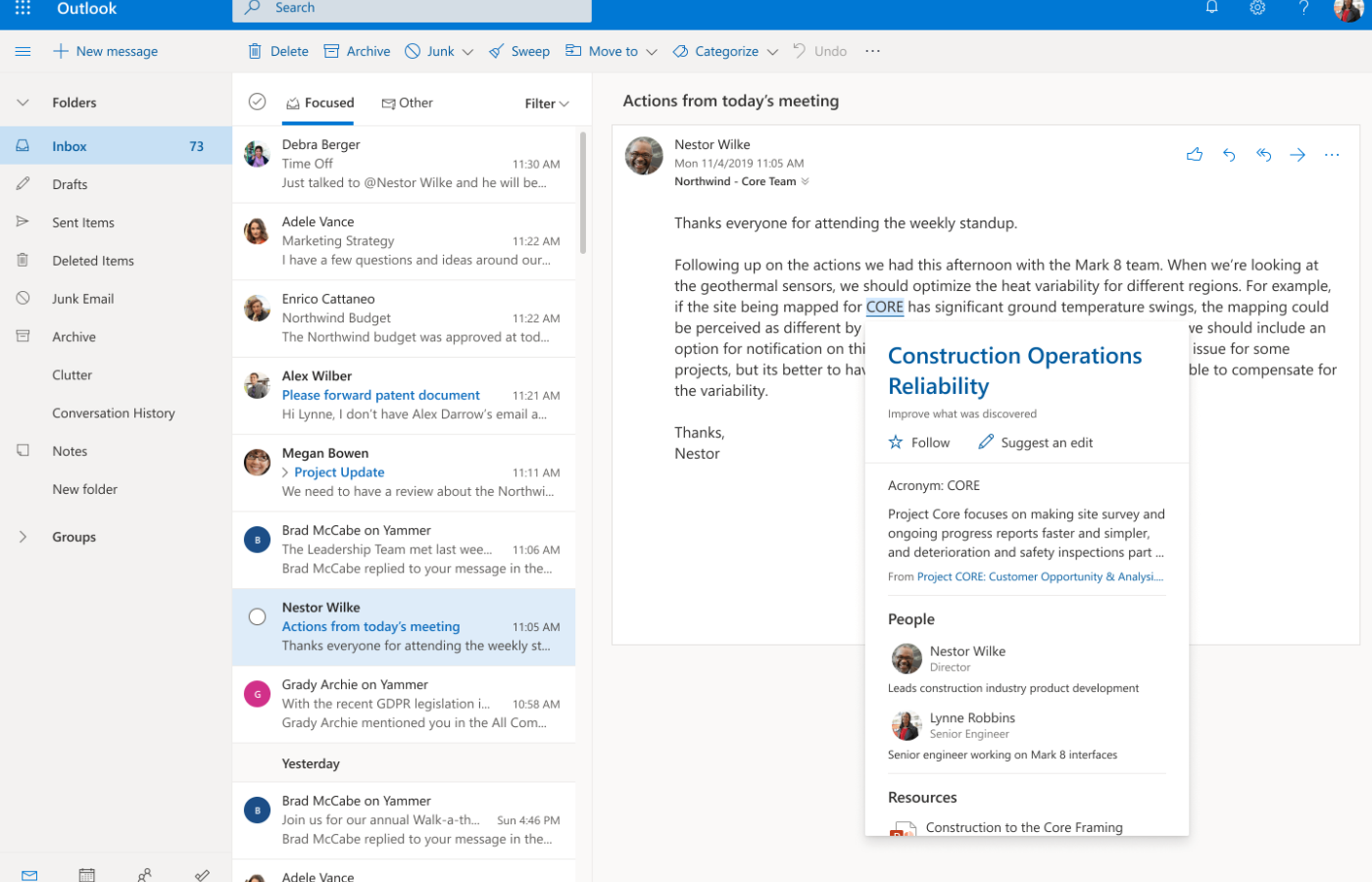Open the app launcher grid icon

pos(23,9)
